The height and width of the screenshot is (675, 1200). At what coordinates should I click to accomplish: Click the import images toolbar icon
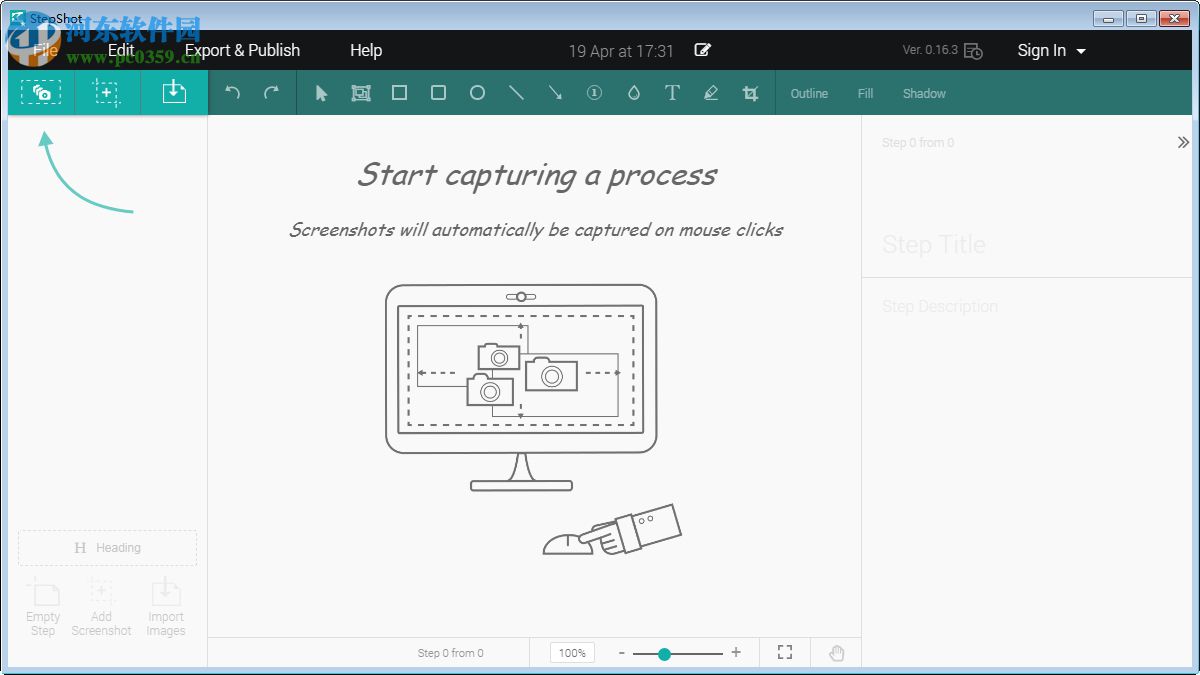click(174, 93)
